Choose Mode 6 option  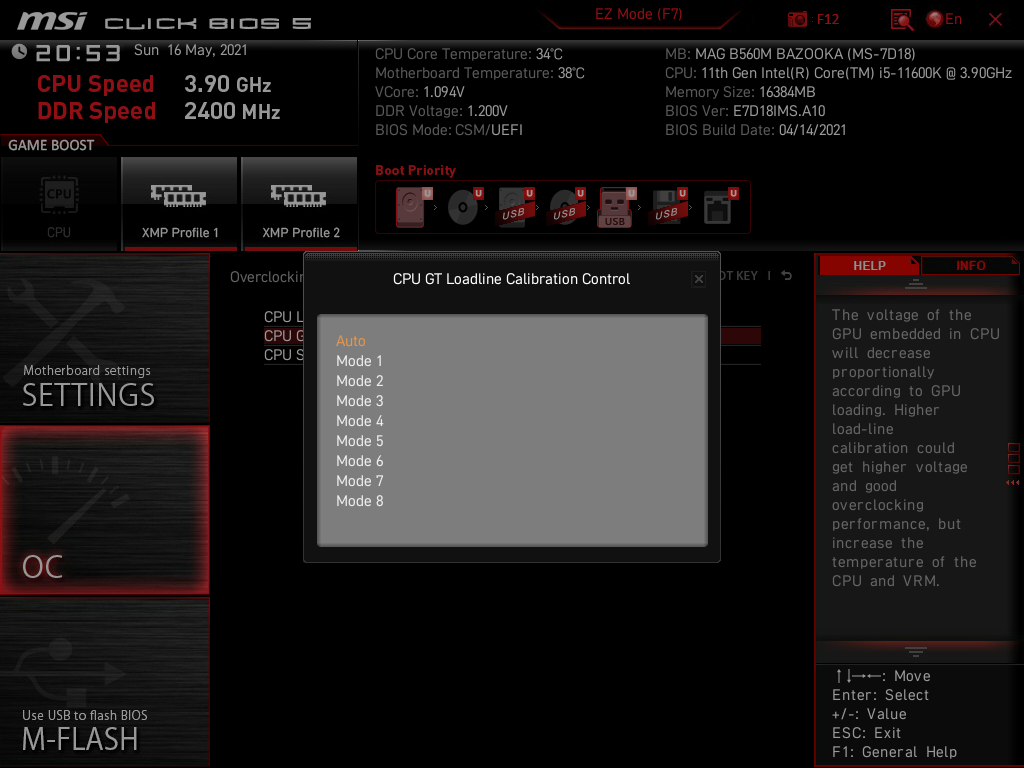tap(359, 461)
